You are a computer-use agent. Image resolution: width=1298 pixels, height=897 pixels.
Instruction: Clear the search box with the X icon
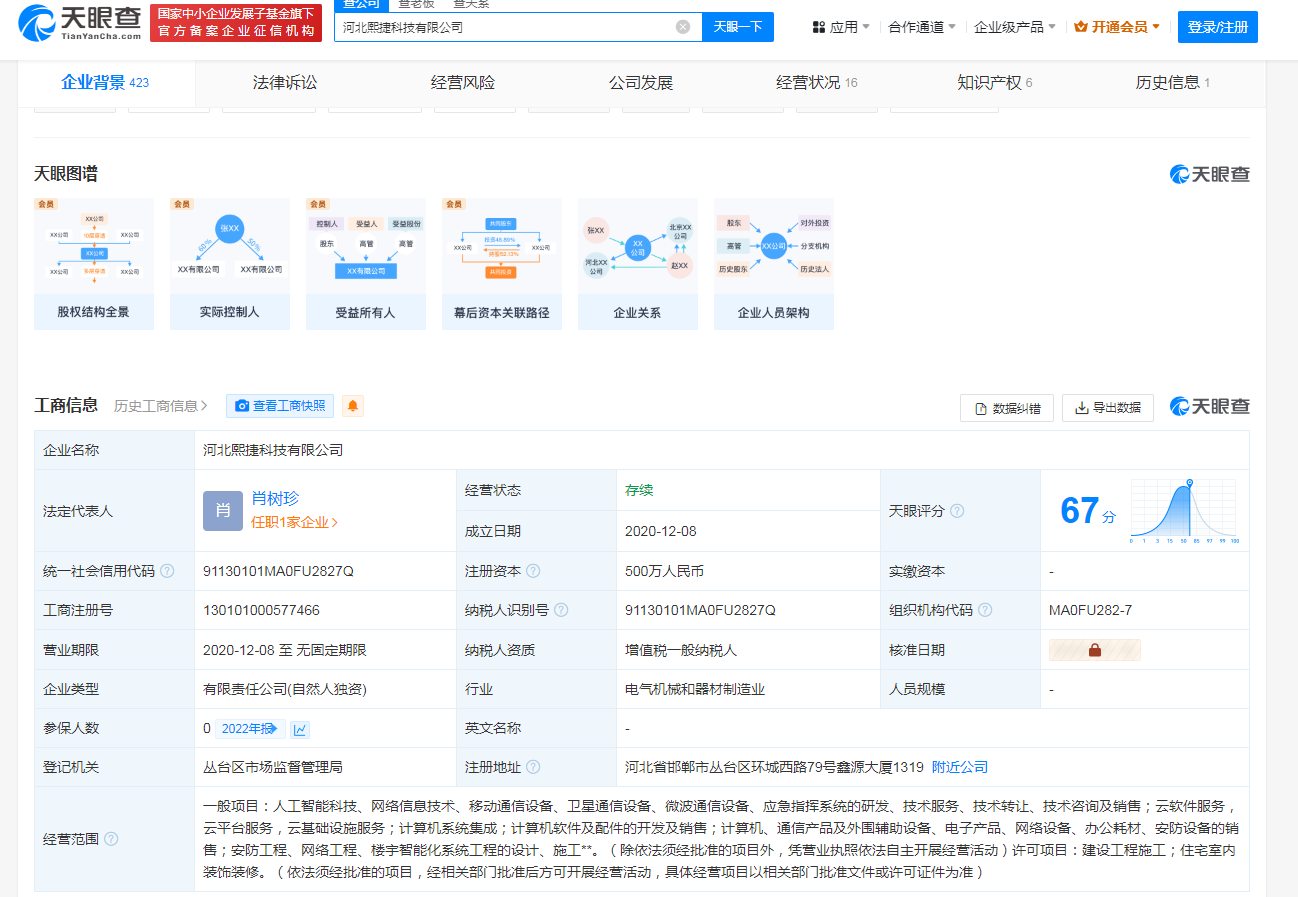683,27
